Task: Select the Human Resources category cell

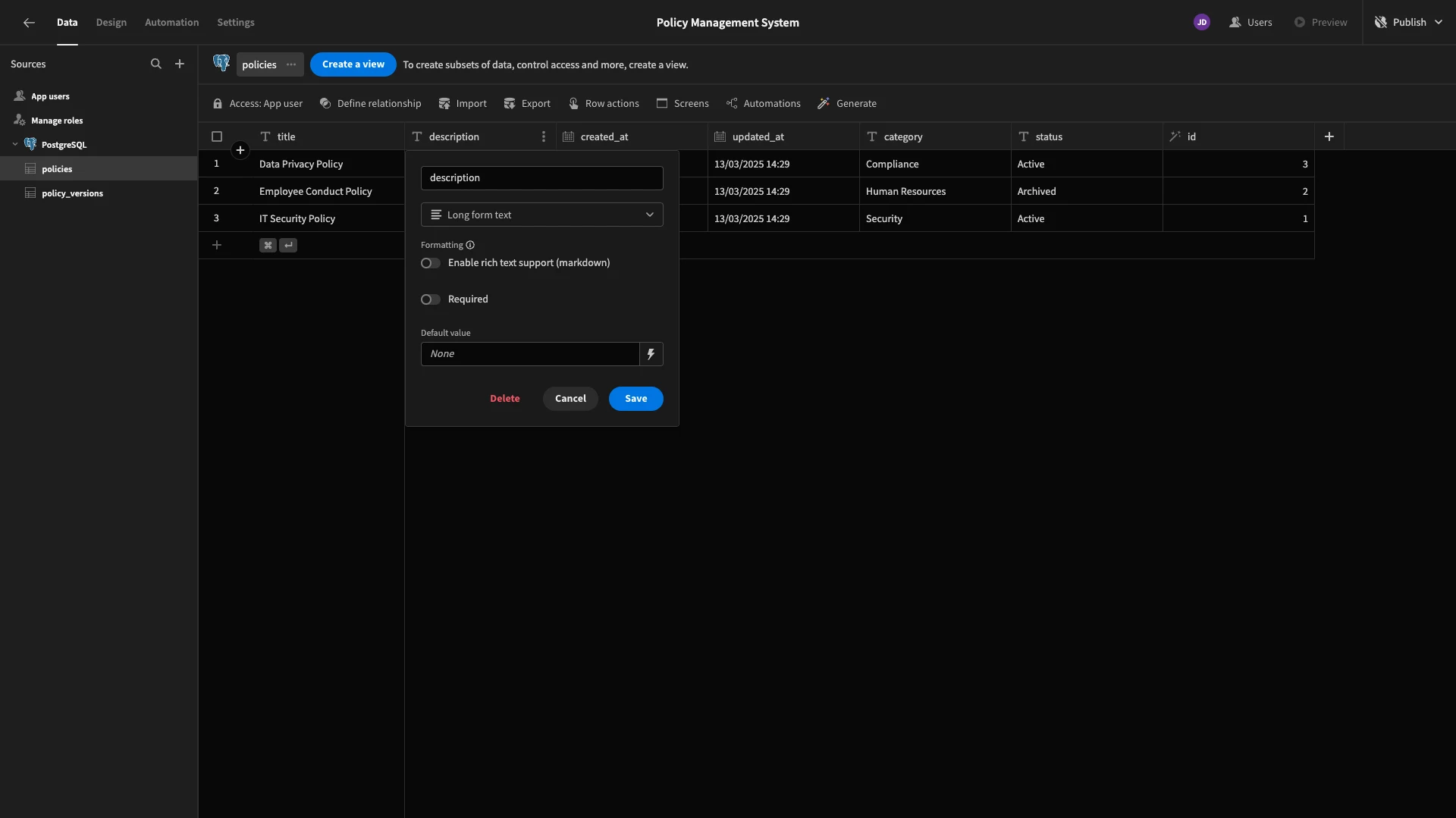Action: (935, 192)
